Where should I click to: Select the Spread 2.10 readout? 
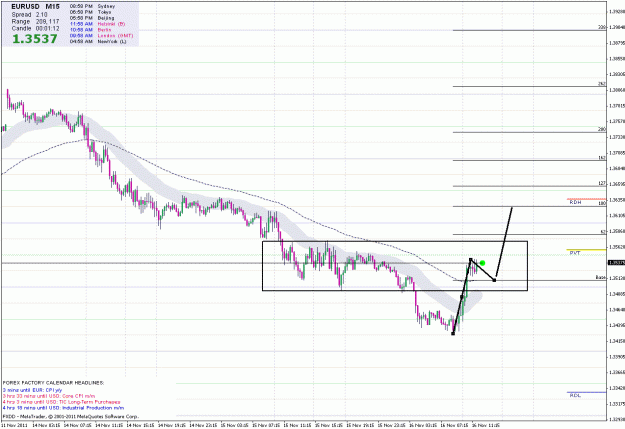[29, 14]
